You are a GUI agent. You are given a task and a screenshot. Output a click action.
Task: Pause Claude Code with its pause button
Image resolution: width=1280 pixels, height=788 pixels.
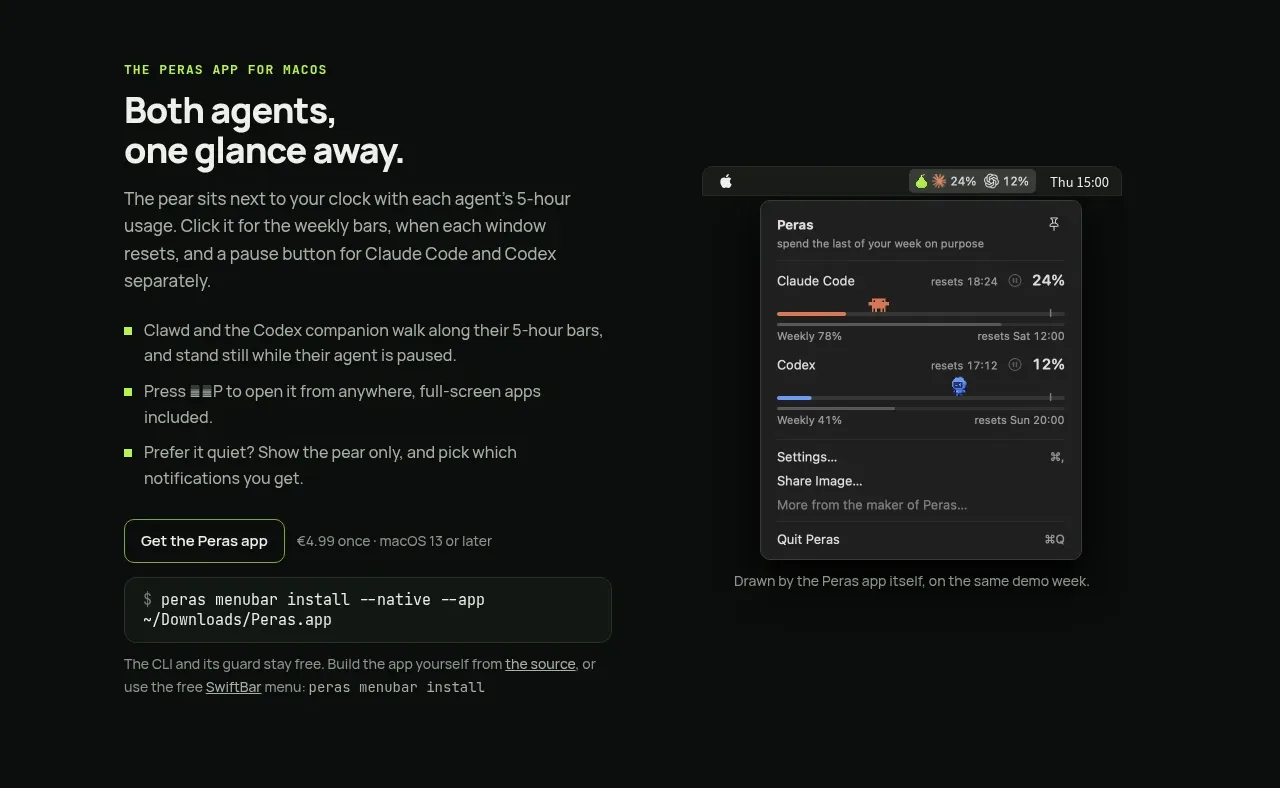point(1015,281)
